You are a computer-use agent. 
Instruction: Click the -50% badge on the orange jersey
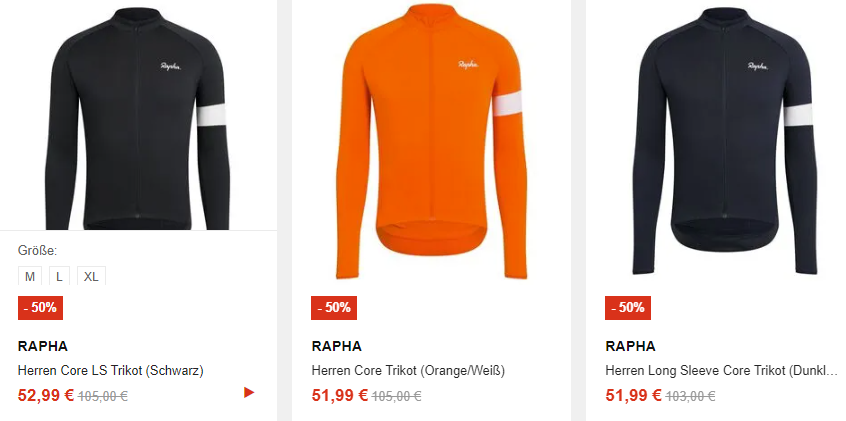[x=334, y=308]
